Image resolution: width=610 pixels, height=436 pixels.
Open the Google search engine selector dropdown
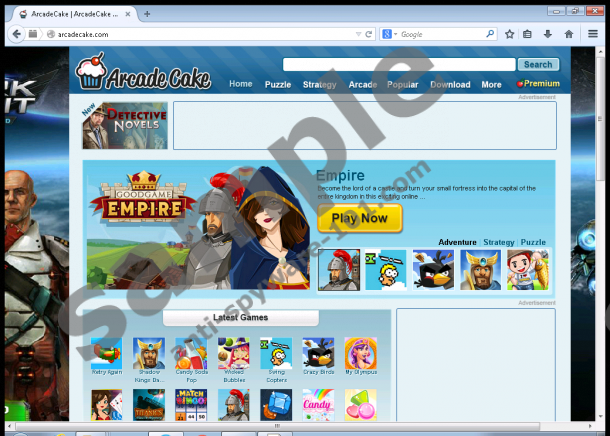pos(389,34)
